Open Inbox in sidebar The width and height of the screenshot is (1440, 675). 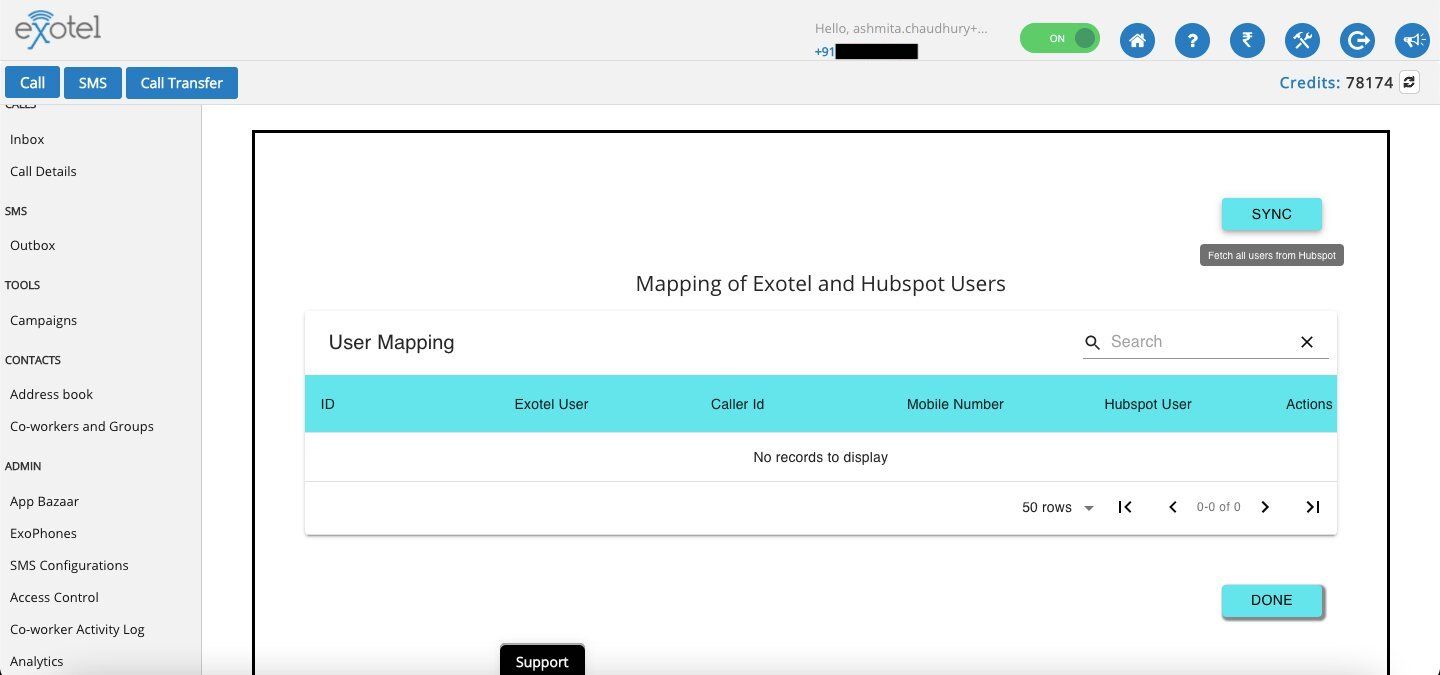[27, 139]
